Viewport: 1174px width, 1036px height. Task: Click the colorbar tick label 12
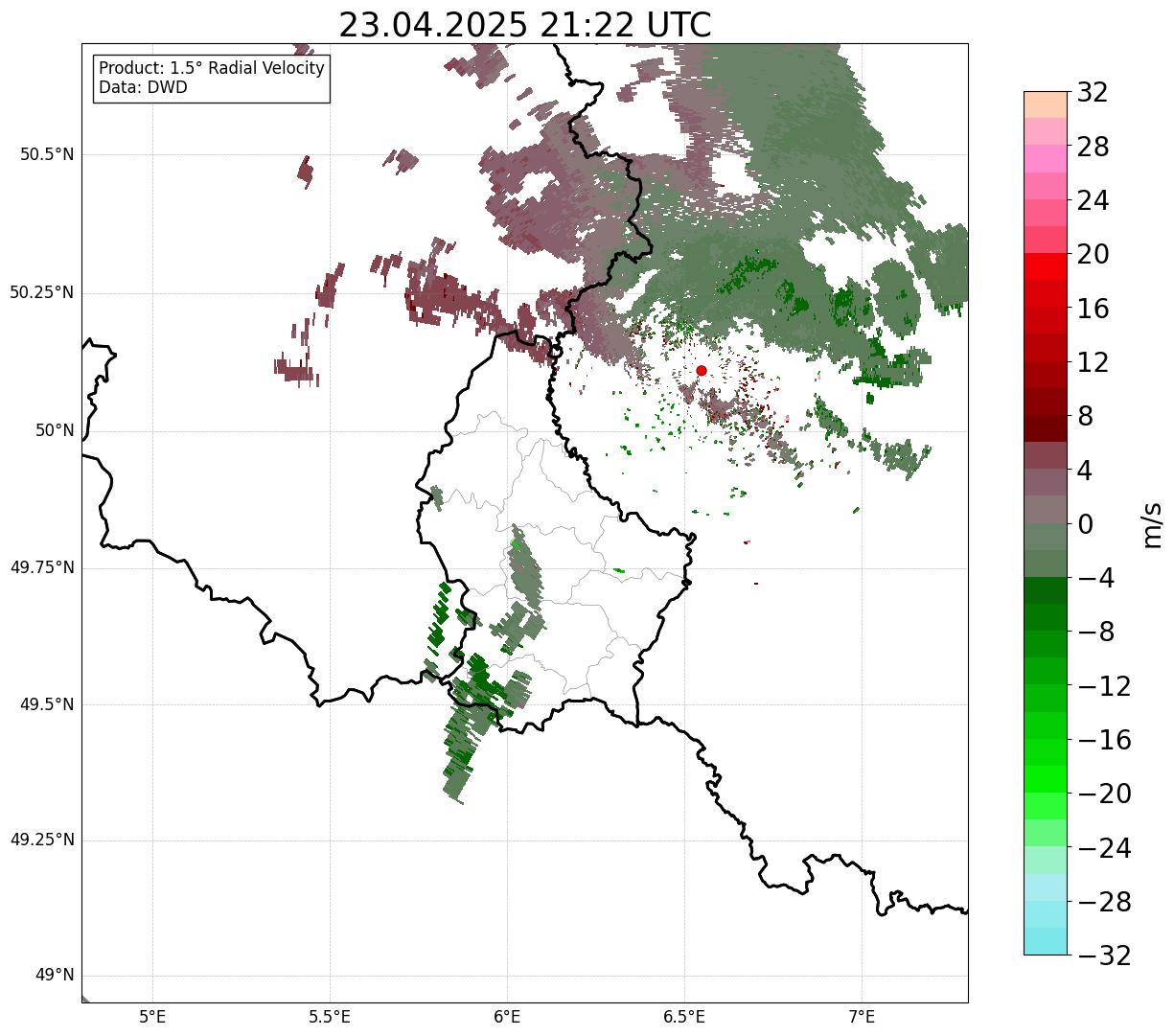click(1093, 363)
